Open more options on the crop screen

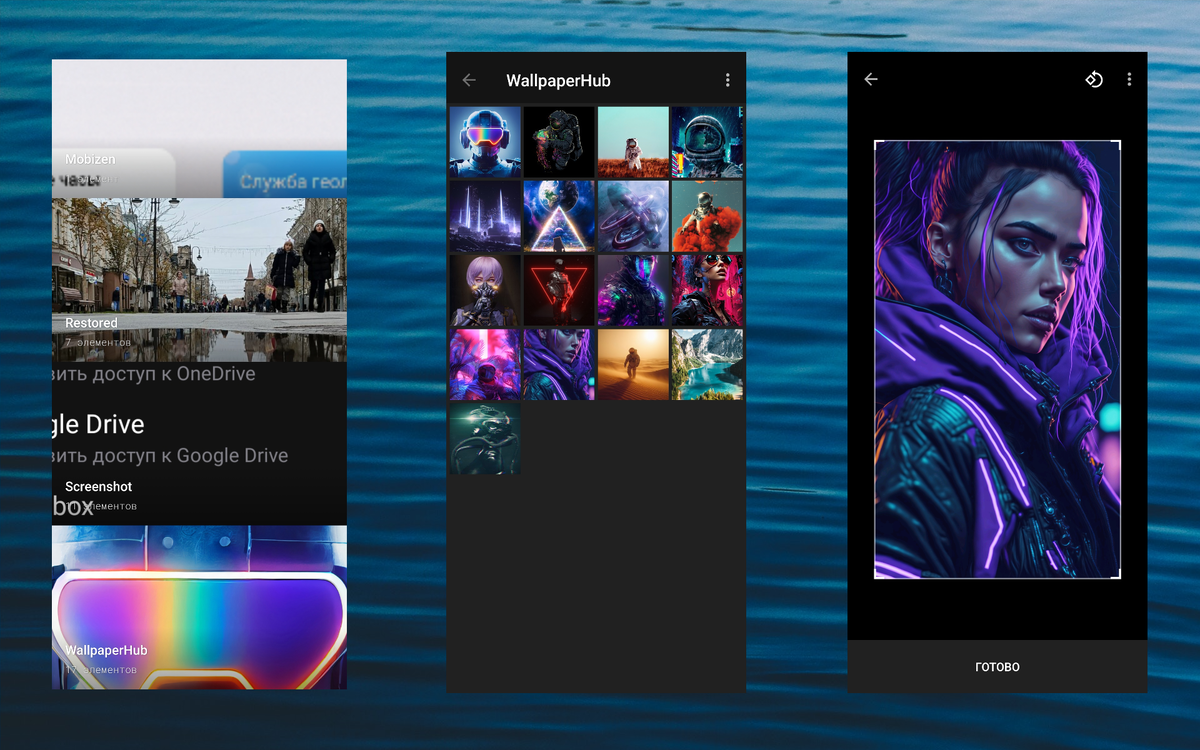click(x=1129, y=79)
